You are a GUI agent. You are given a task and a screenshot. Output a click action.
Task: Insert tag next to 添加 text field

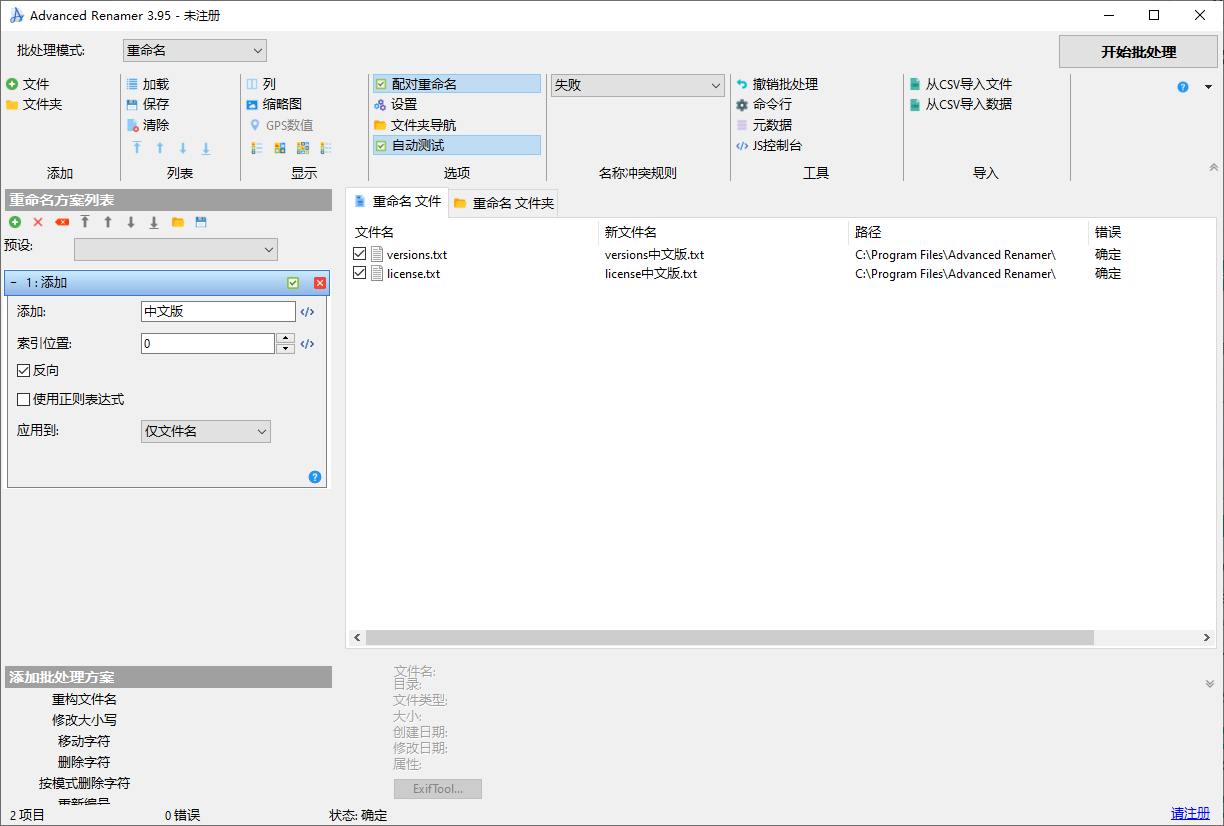tap(308, 312)
